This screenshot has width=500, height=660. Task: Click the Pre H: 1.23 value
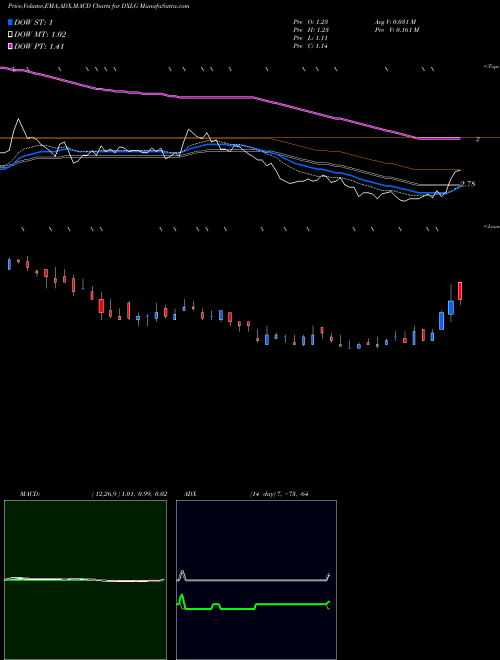click(311, 30)
